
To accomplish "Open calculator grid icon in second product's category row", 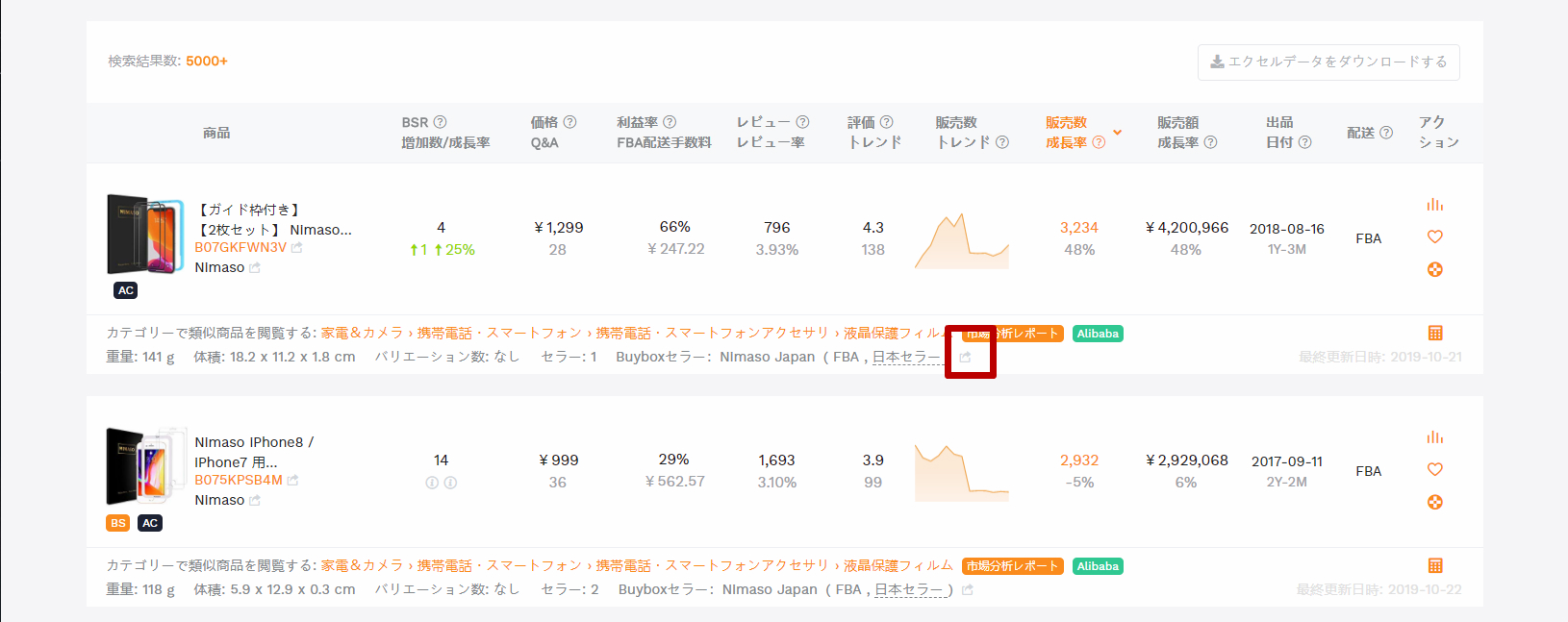I will (x=1435, y=565).
